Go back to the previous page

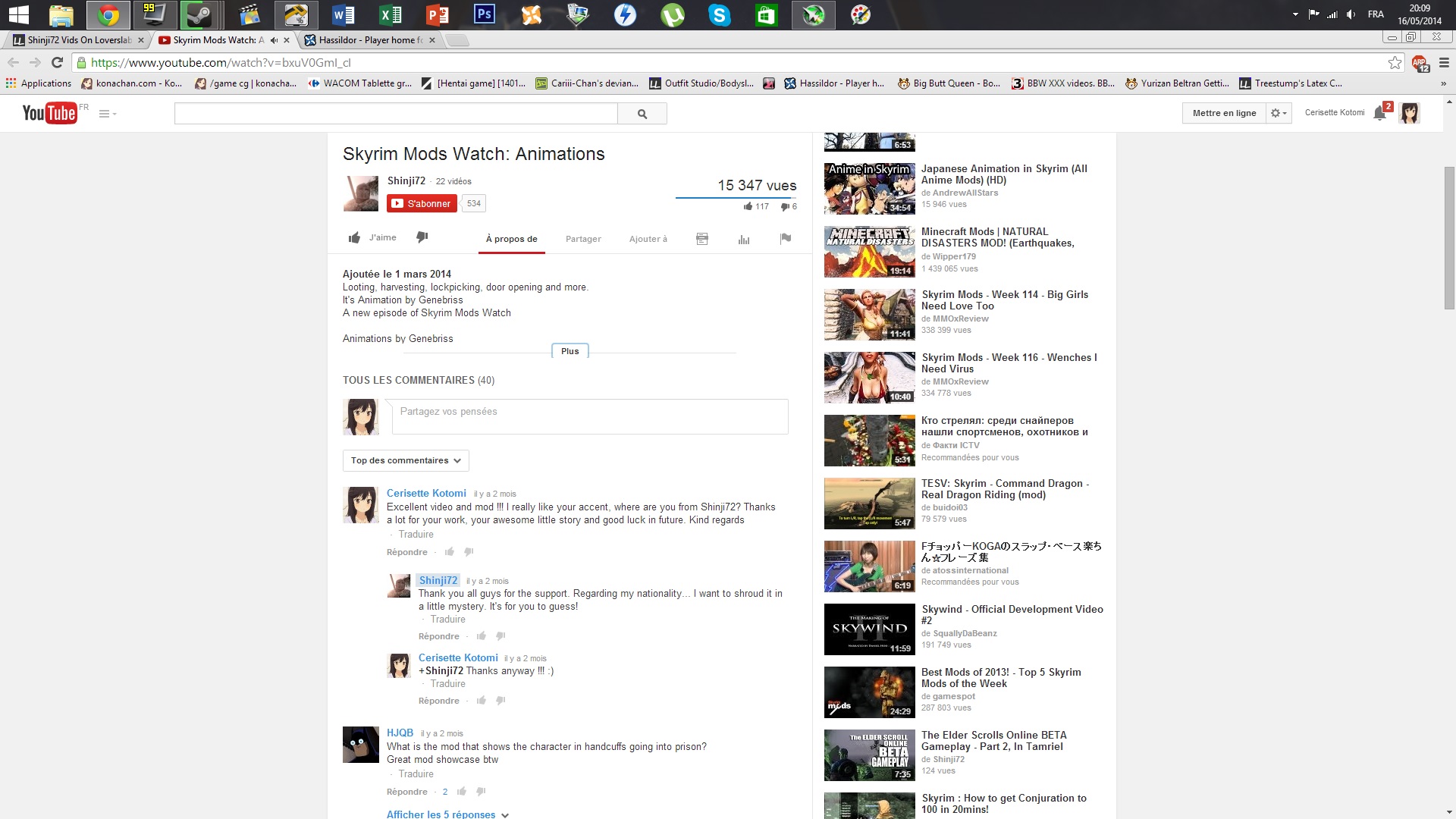coord(14,63)
